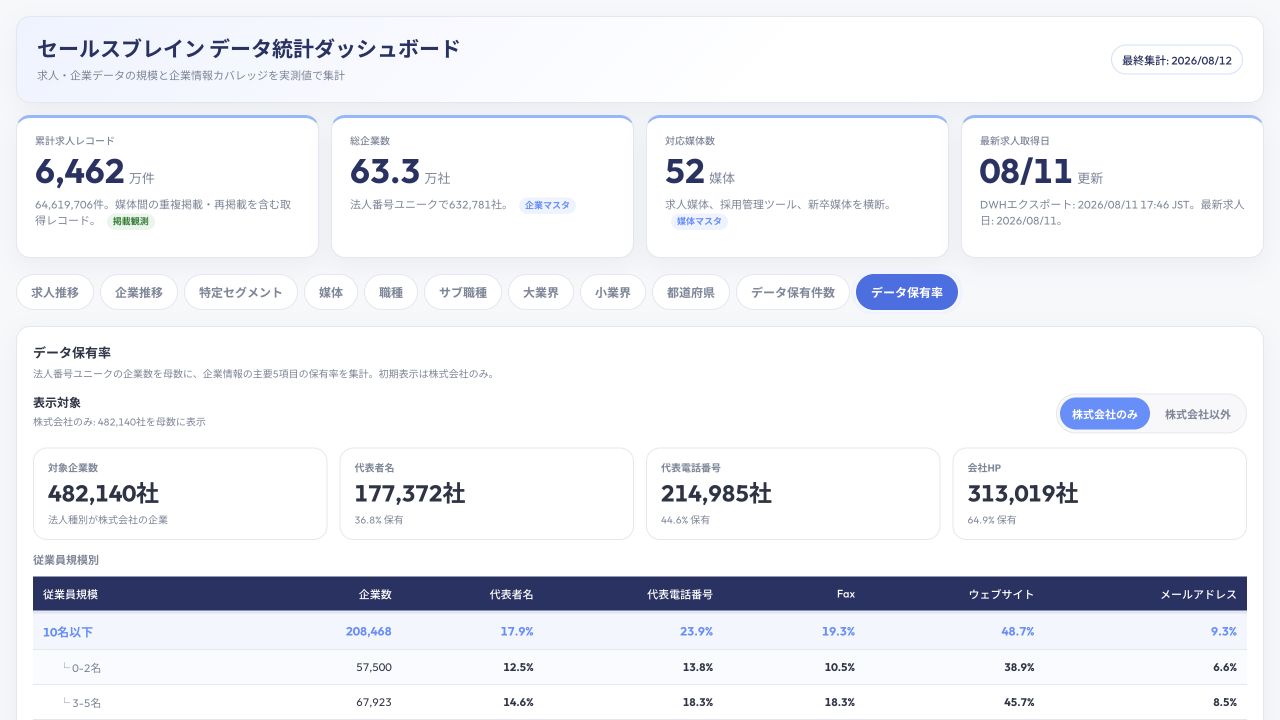
Task: Select the サブ職種 tab
Action: pos(463,293)
